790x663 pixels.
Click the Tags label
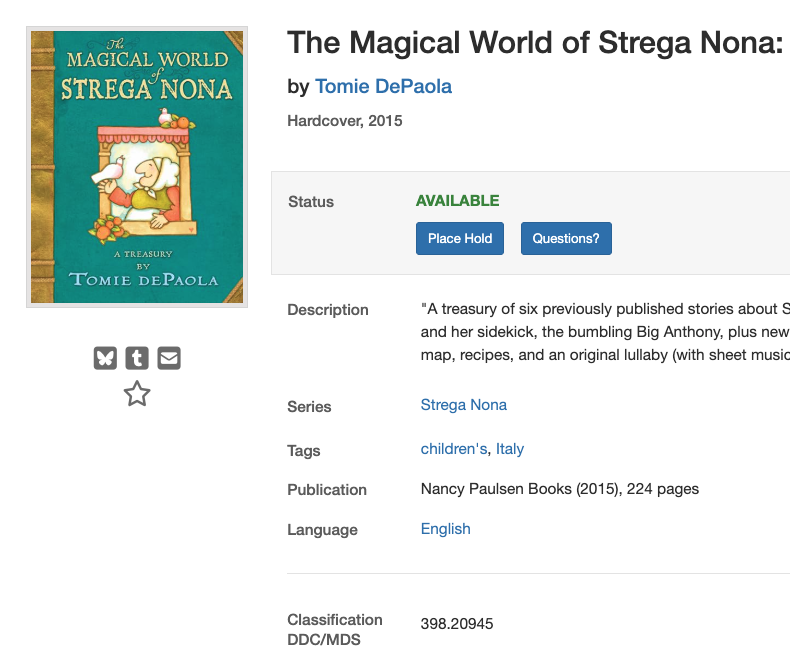(x=304, y=451)
